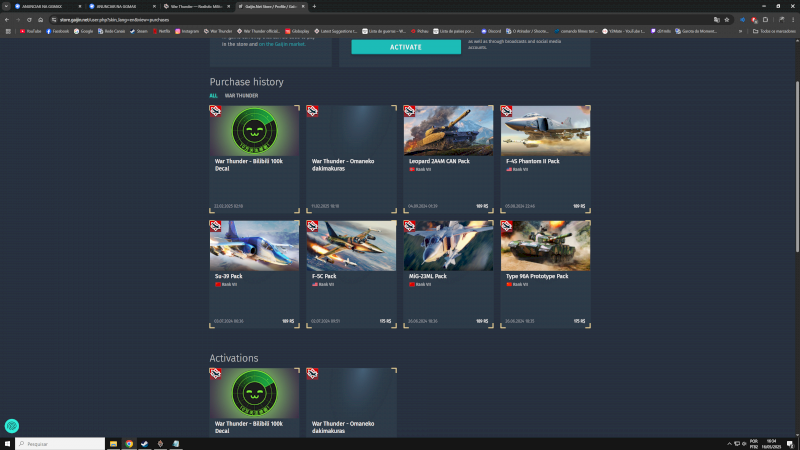Open the YouTube bookmark
The width and height of the screenshot is (800, 450).
point(29,31)
